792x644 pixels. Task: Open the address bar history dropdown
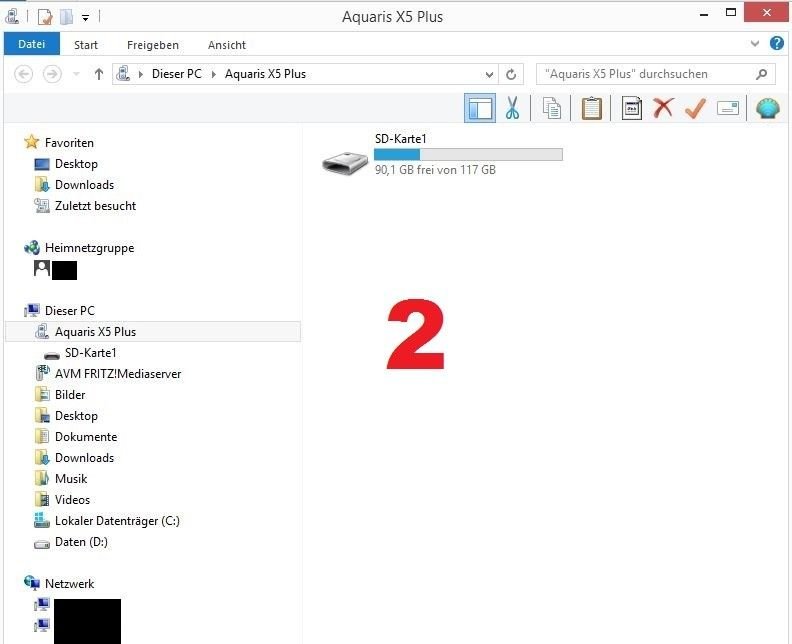coord(489,74)
